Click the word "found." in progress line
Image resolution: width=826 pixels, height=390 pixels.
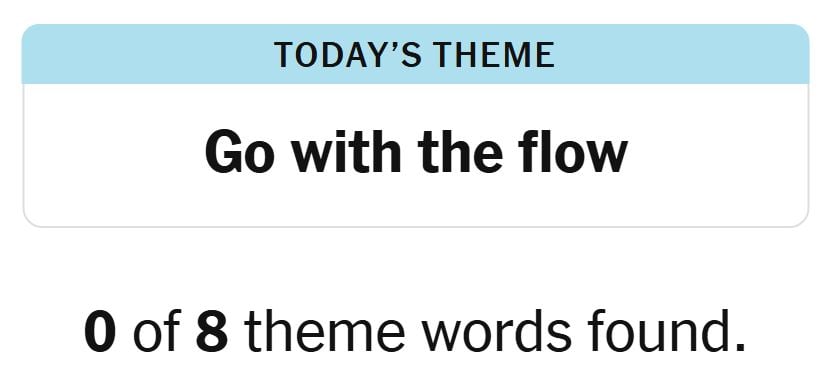666,330
